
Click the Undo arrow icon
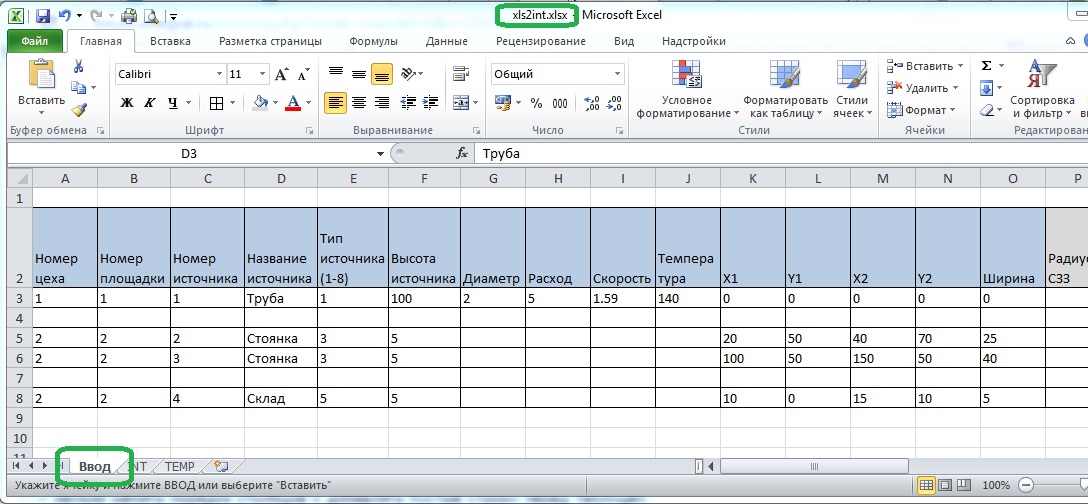pyautogui.click(x=65, y=15)
